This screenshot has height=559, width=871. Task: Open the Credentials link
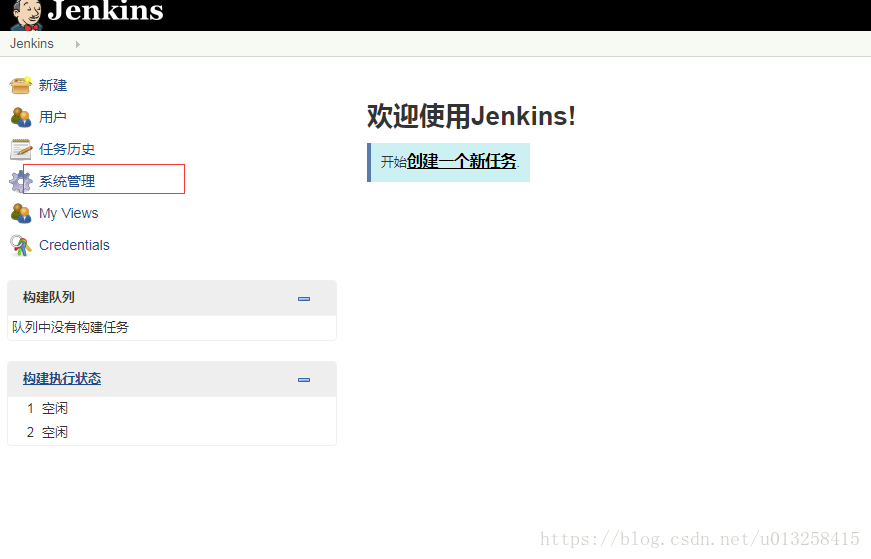tap(74, 245)
